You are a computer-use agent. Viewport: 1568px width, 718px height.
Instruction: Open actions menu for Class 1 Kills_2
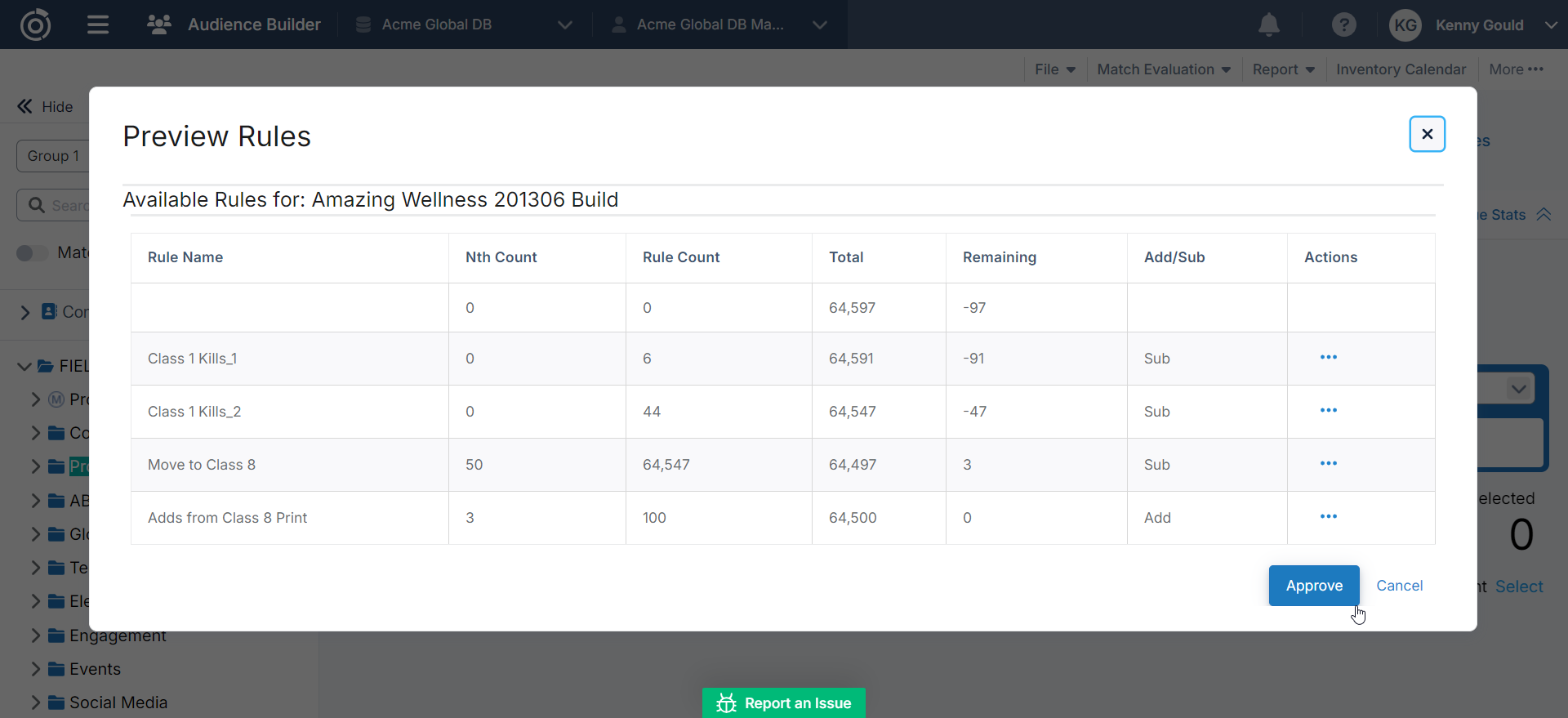pyautogui.click(x=1328, y=411)
